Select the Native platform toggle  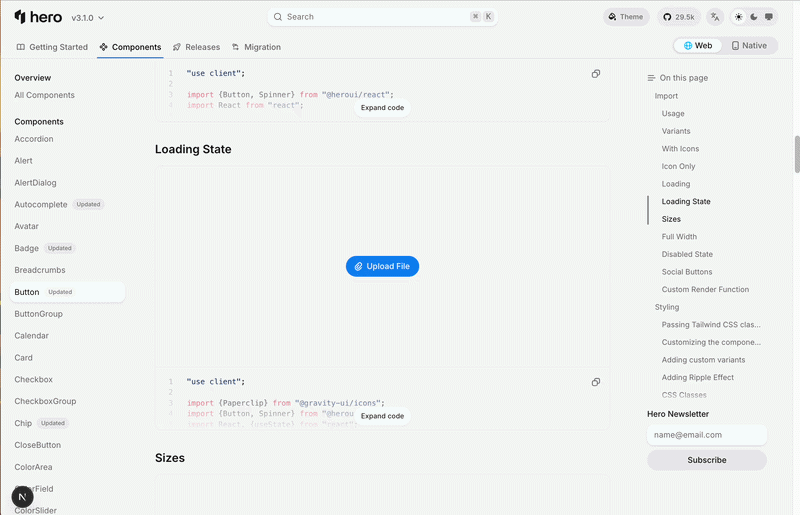coord(749,45)
